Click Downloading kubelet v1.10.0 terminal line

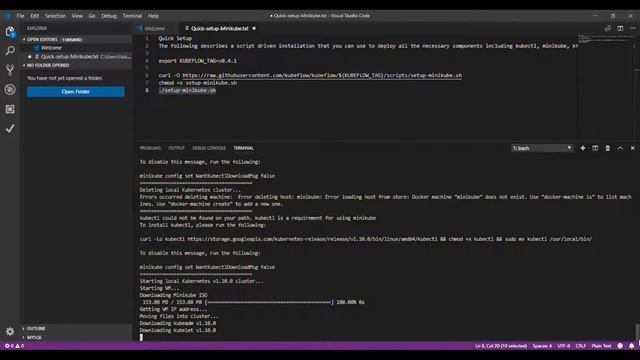178,330
